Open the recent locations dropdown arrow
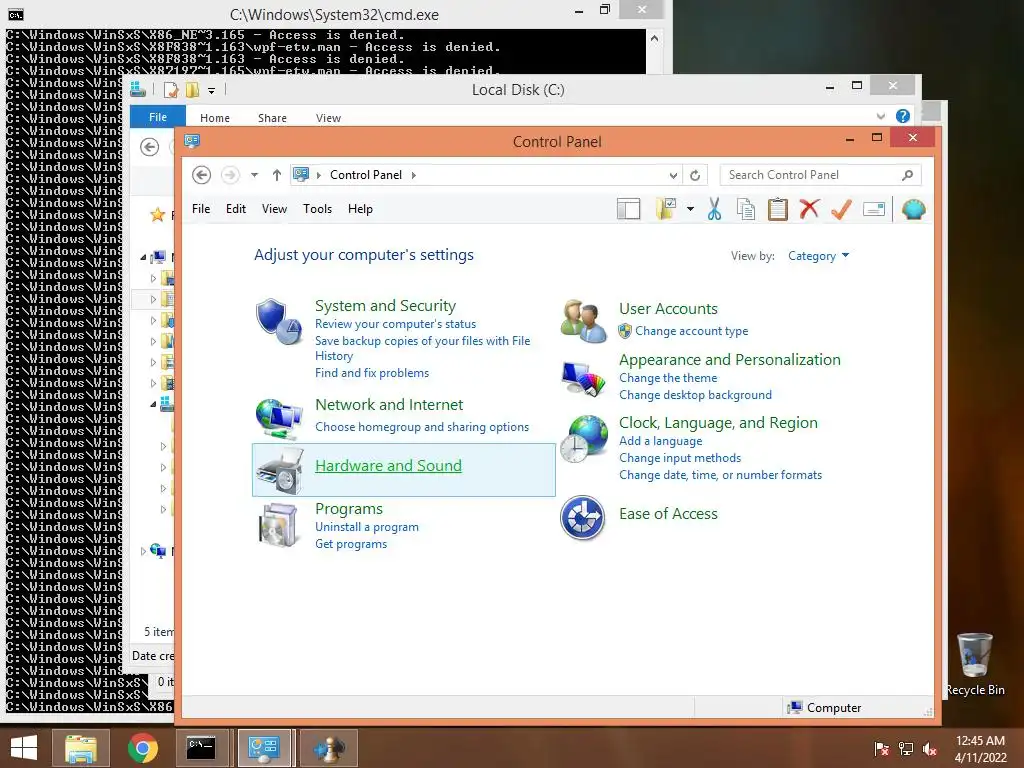Image resolution: width=1024 pixels, height=768 pixels. (x=255, y=175)
